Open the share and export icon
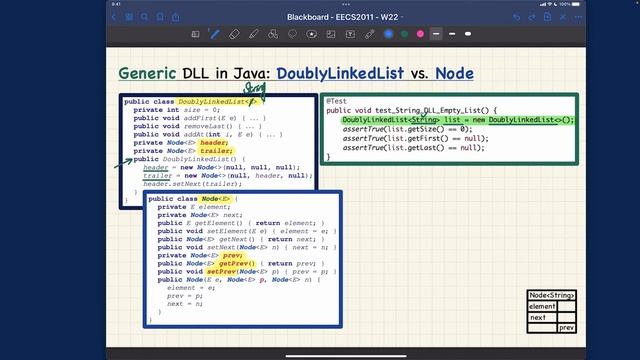 click(x=176, y=17)
